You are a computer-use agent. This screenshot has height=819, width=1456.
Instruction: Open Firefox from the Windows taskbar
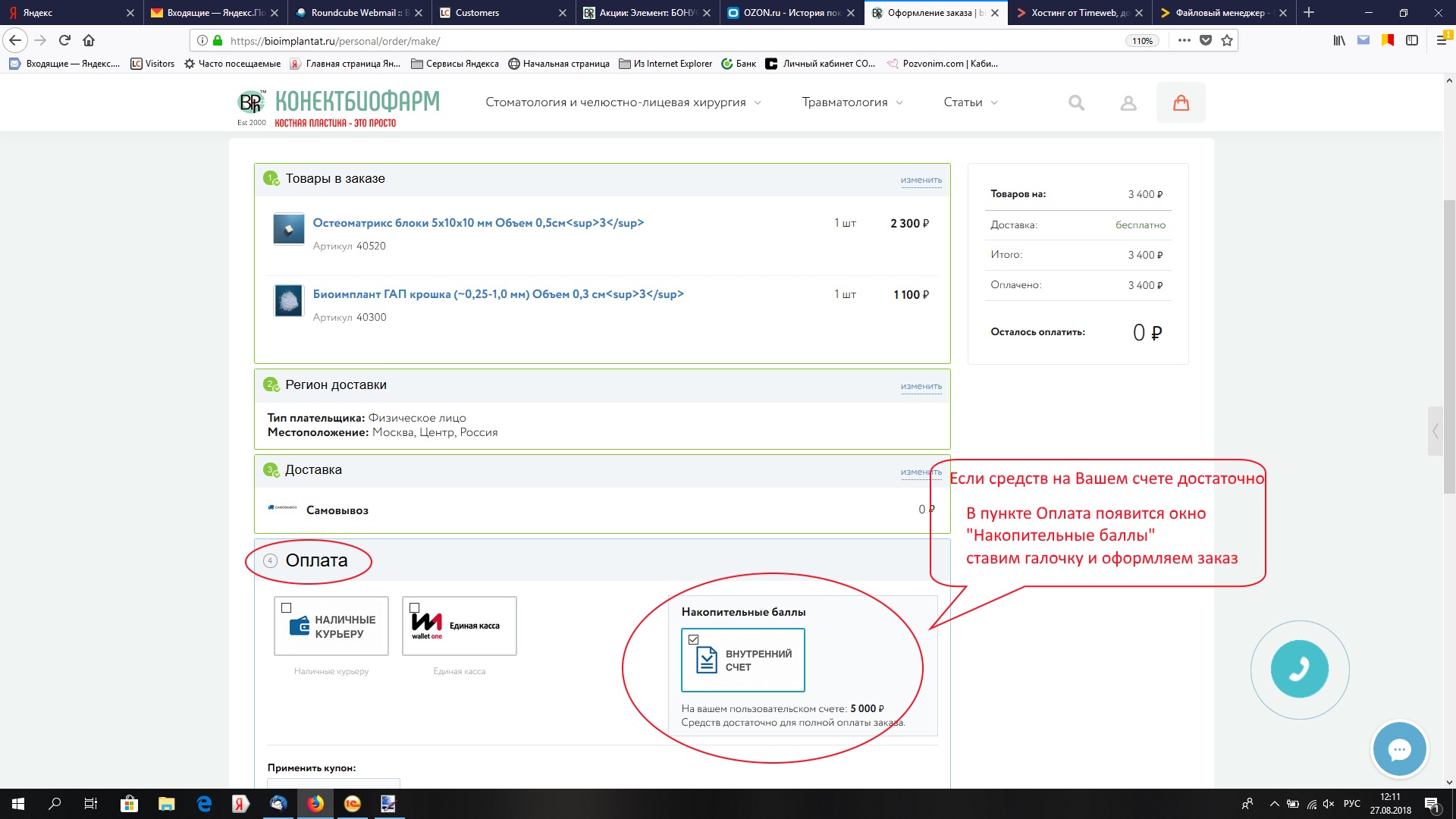point(315,804)
